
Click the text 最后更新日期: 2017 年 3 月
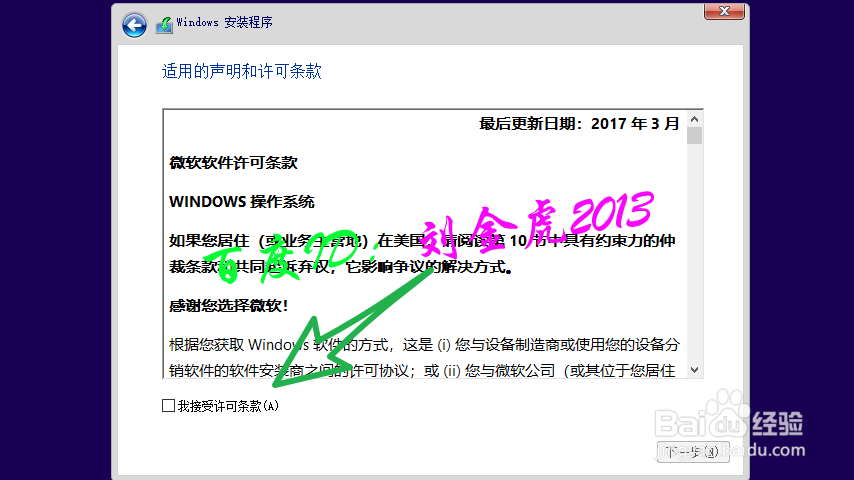[579, 124]
